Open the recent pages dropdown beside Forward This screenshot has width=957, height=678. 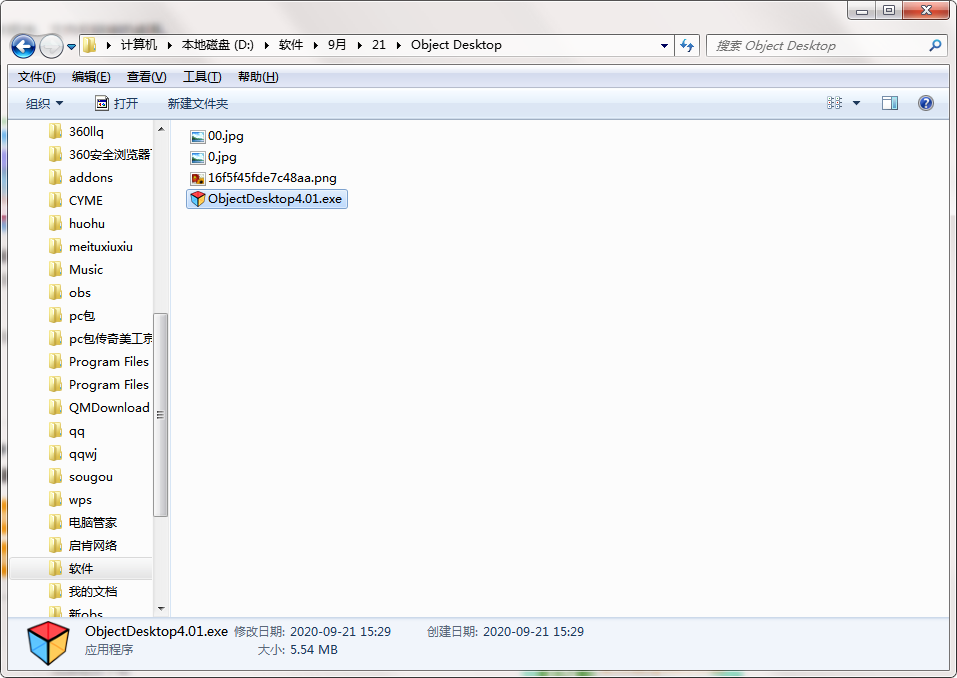71,46
